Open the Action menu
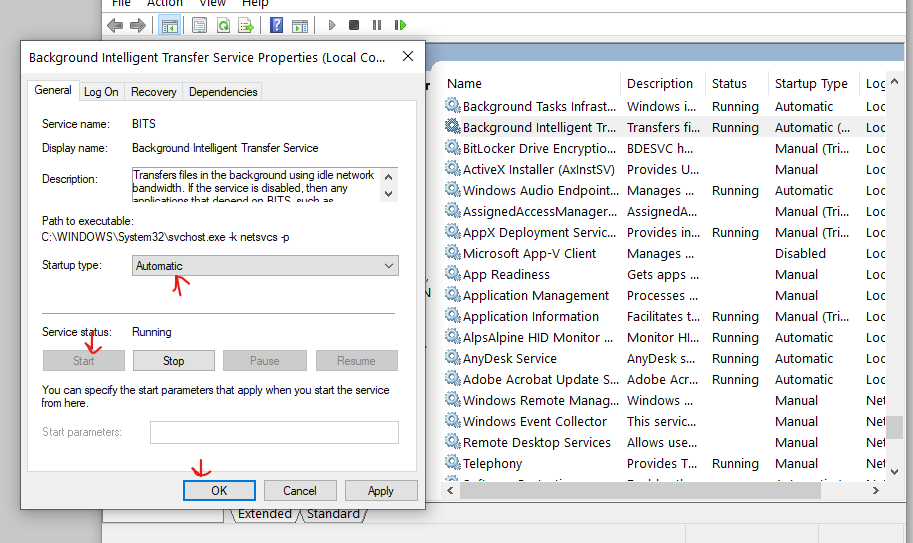913x543 pixels. tap(164, 3)
